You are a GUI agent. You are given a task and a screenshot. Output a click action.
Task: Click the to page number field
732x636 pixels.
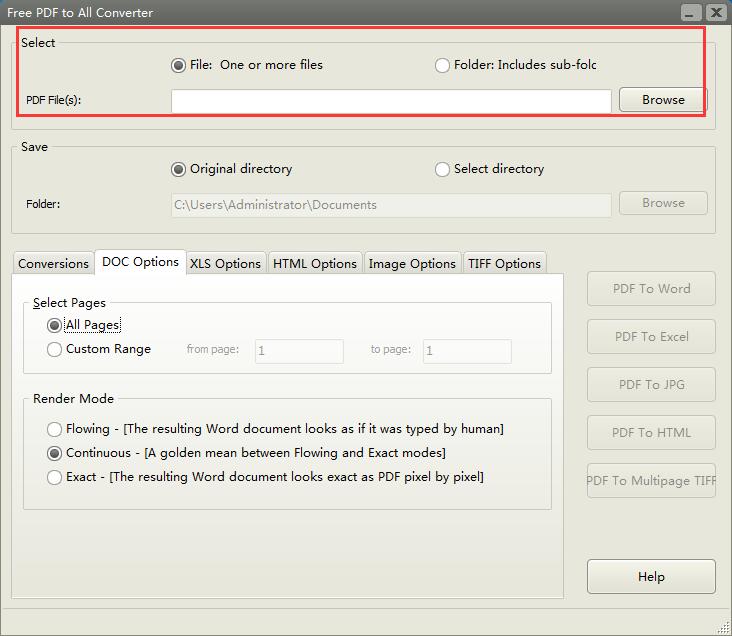(467, 351)
